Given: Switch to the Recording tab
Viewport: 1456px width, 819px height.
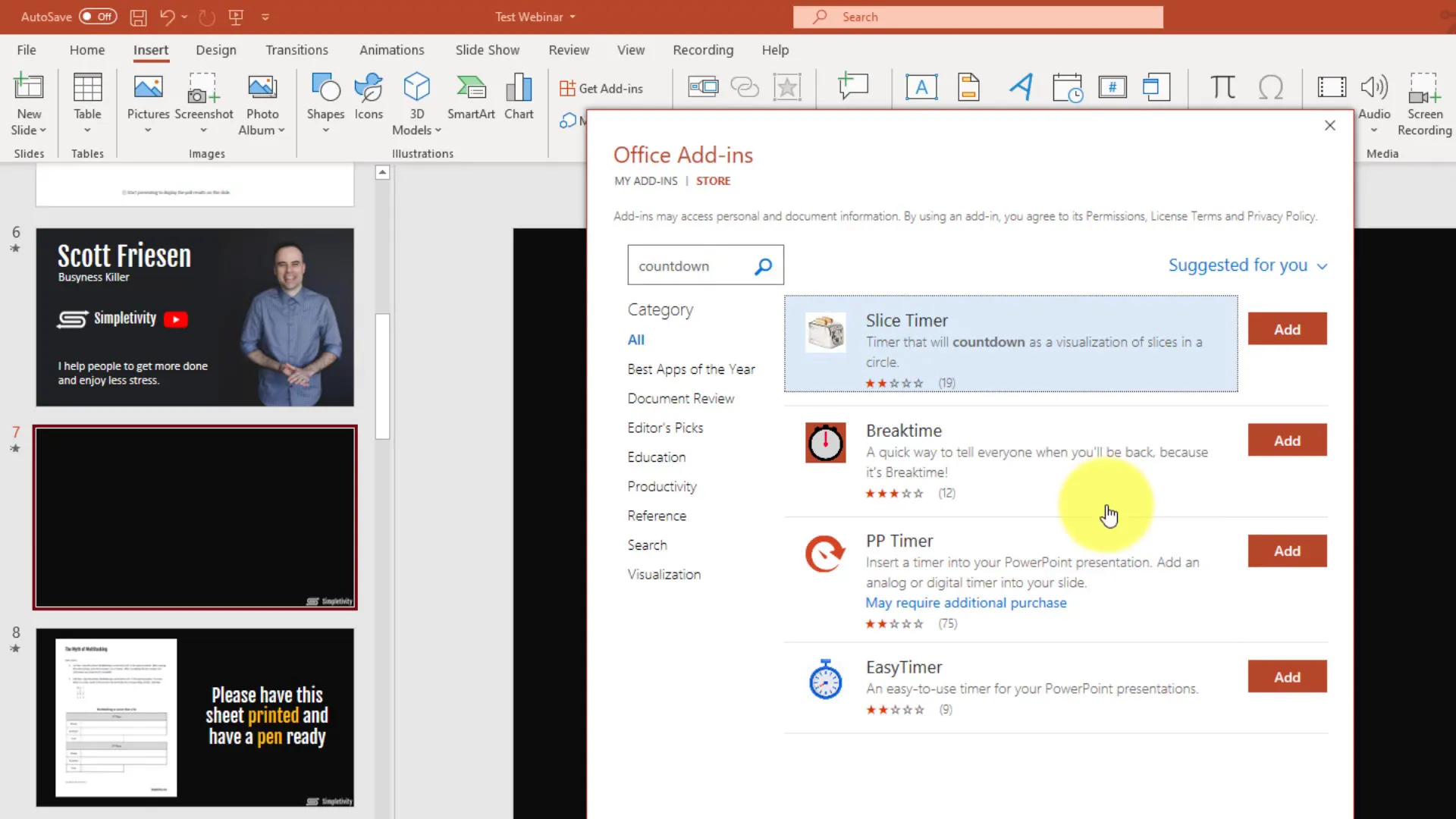Looking at the screenshot, I should tap(703, 50).
